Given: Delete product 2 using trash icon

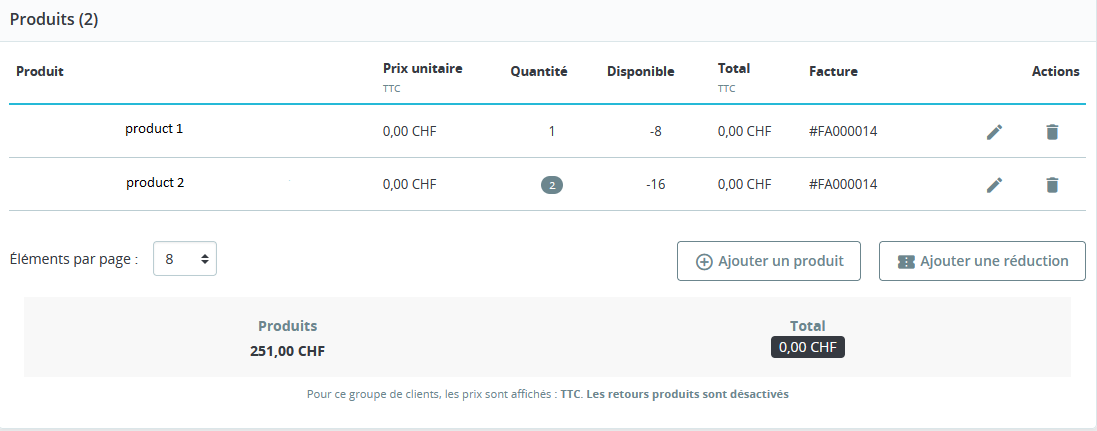Looking at the screenshot, I should (1052, 185).
